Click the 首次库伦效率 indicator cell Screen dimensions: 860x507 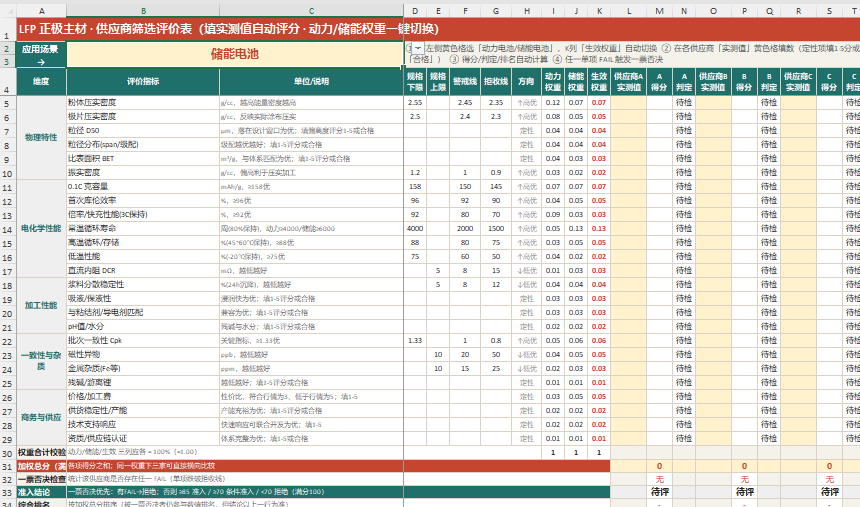coord(143,201)
